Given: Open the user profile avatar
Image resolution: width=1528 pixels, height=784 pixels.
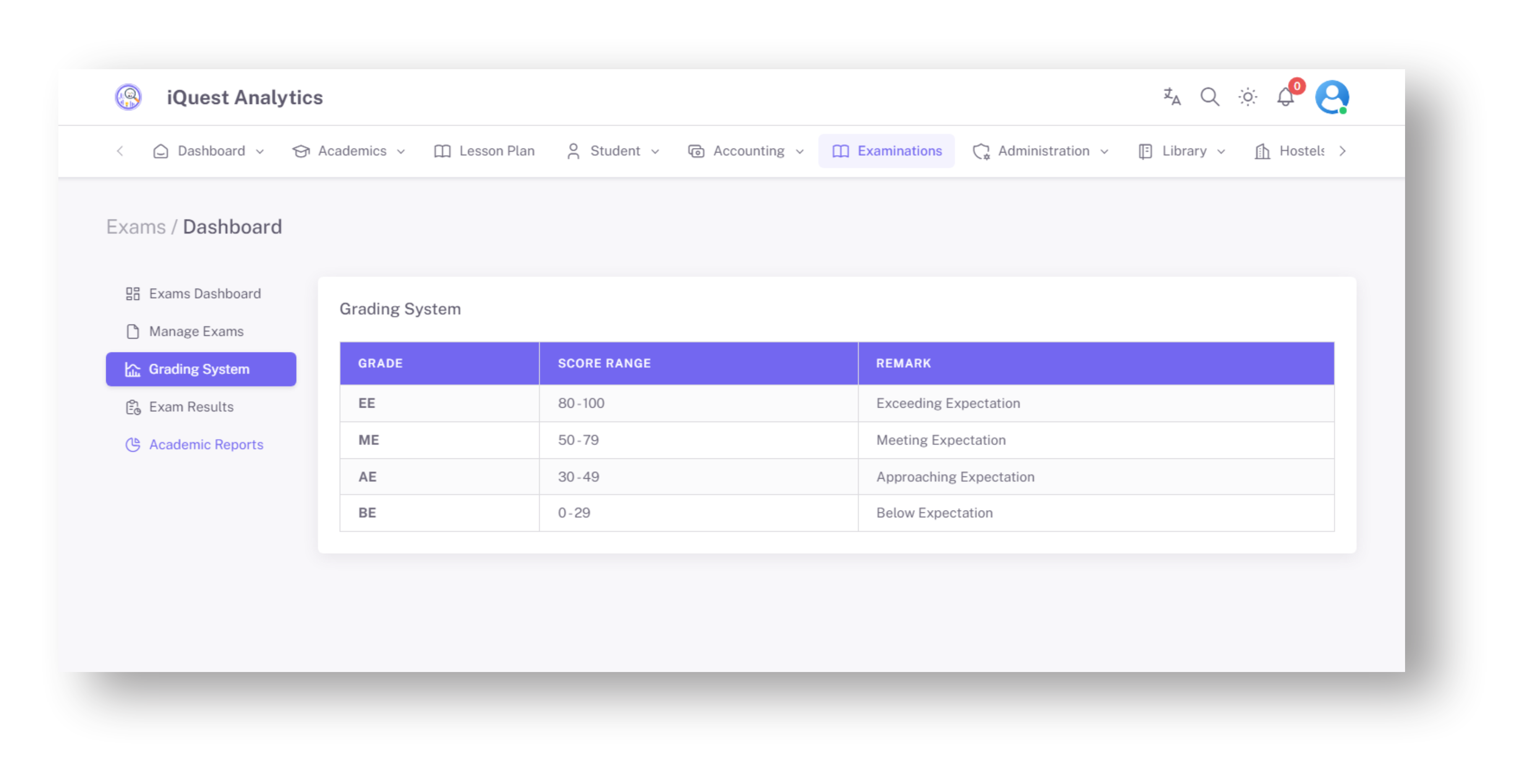Looking at the screenshot, I should point(1332,96).
